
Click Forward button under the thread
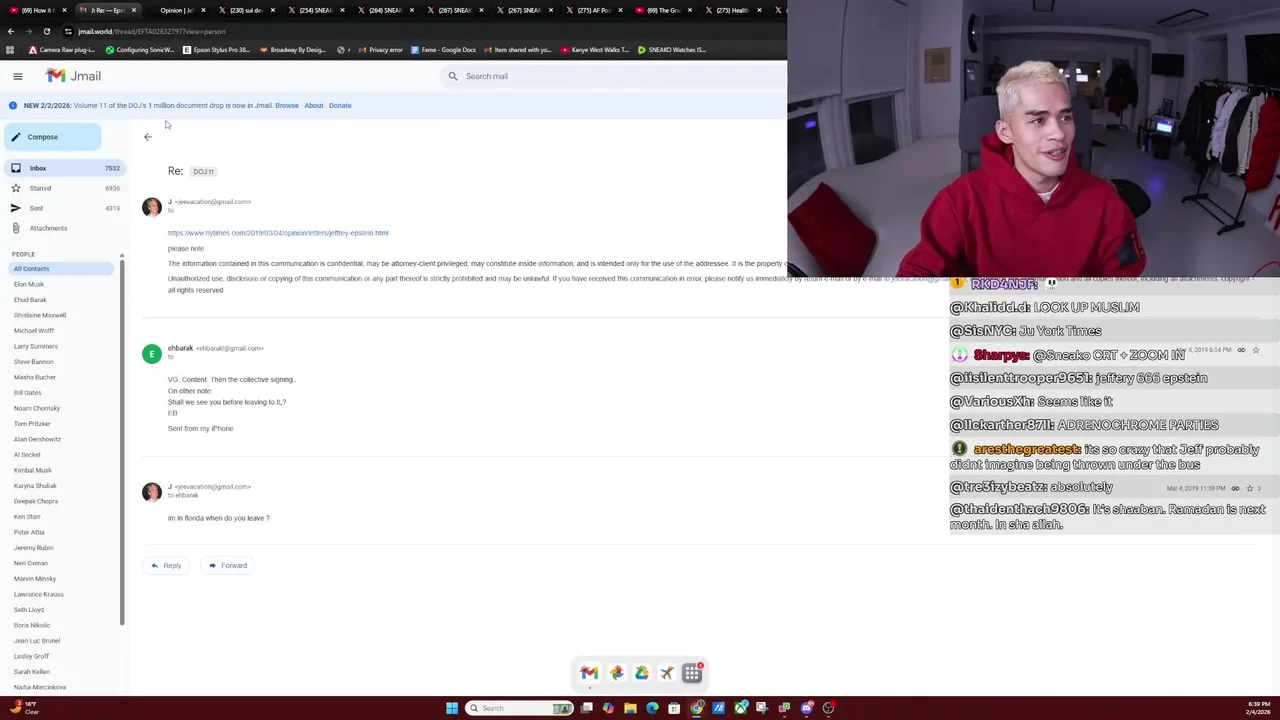(x=228, y=566)
